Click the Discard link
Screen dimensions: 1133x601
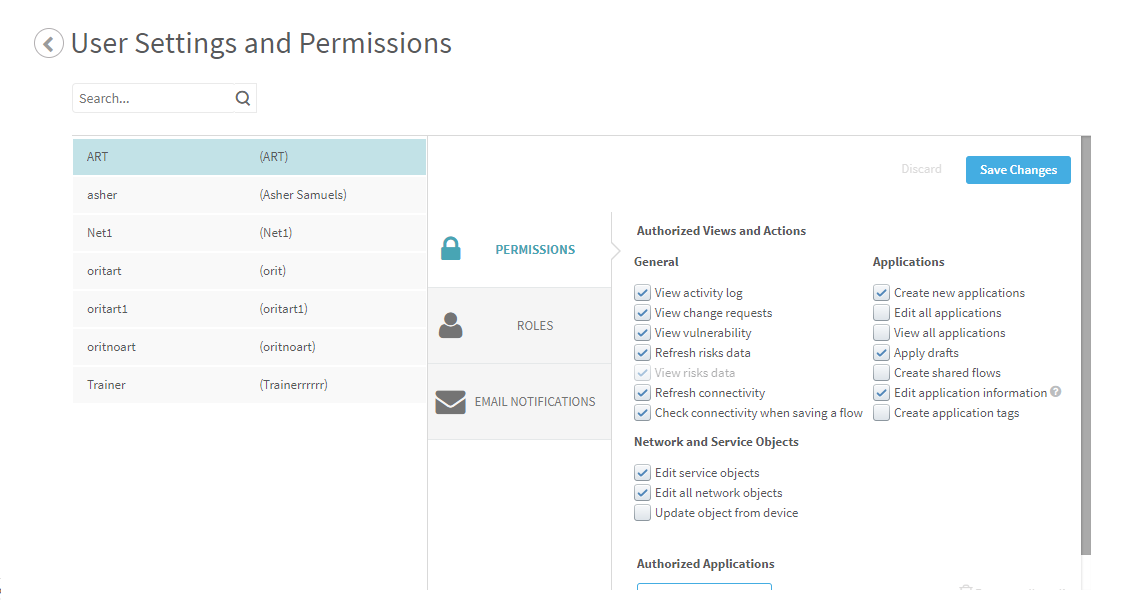[x=921, y=170]
